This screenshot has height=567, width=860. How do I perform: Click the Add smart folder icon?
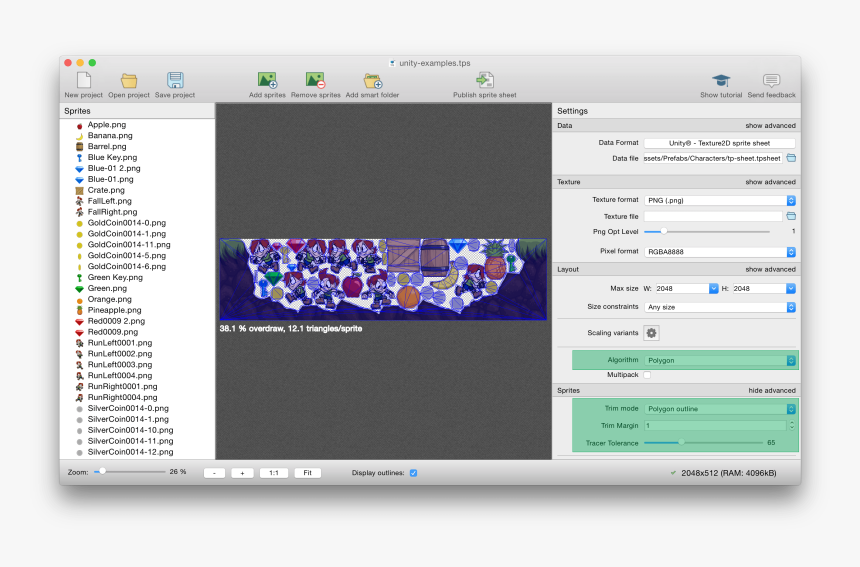tap(372, 81)
